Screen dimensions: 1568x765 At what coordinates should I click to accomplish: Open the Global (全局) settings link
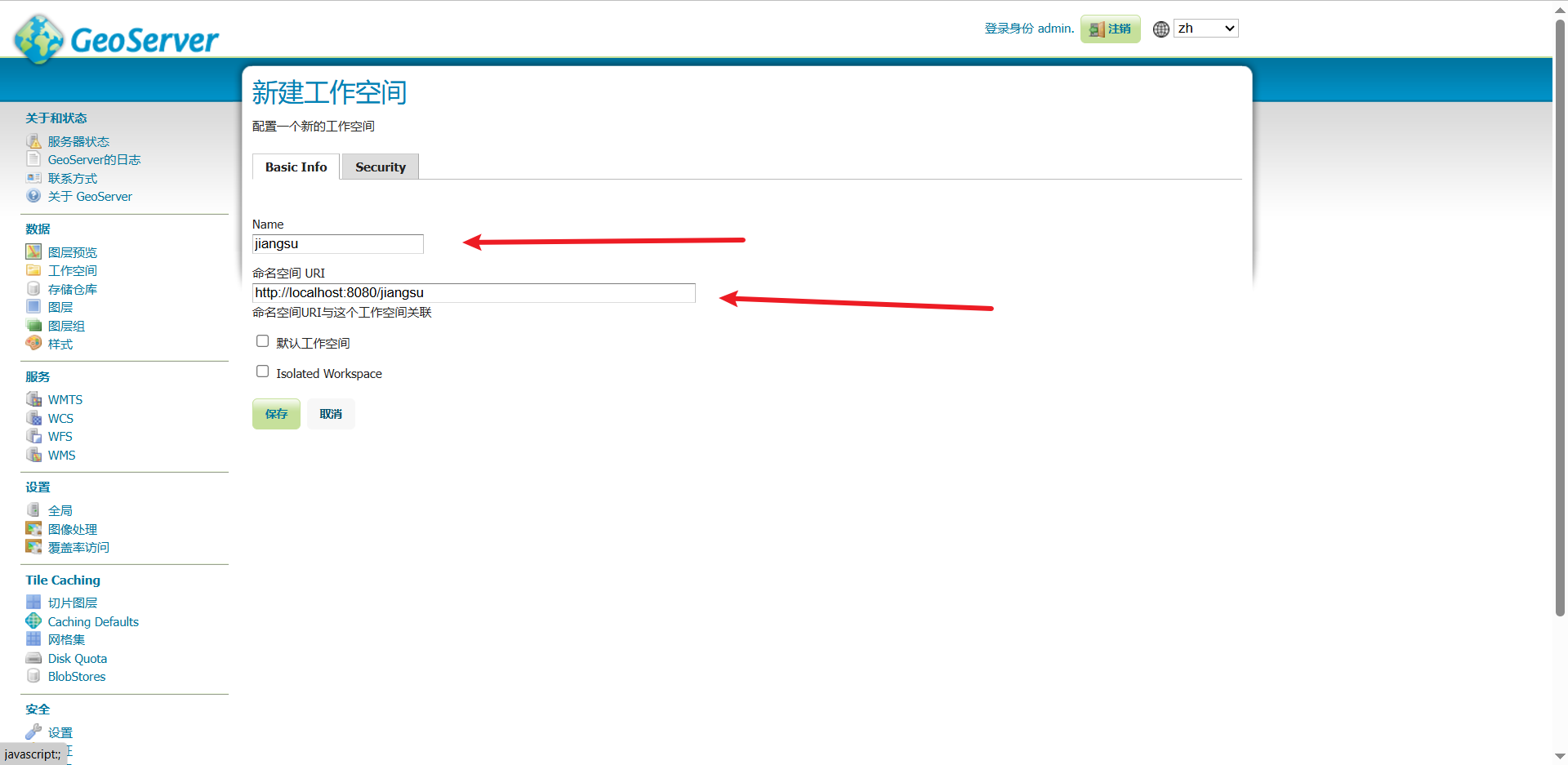60,510
